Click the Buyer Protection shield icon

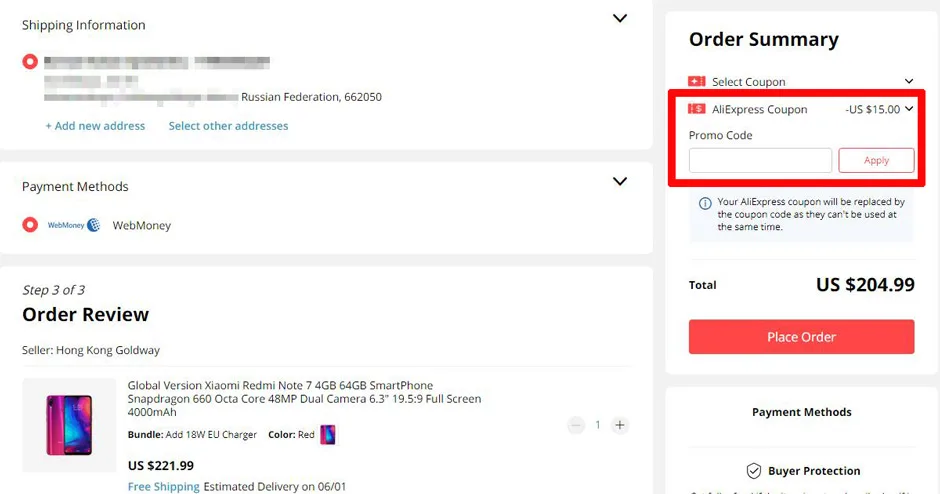tap(754, 471)
